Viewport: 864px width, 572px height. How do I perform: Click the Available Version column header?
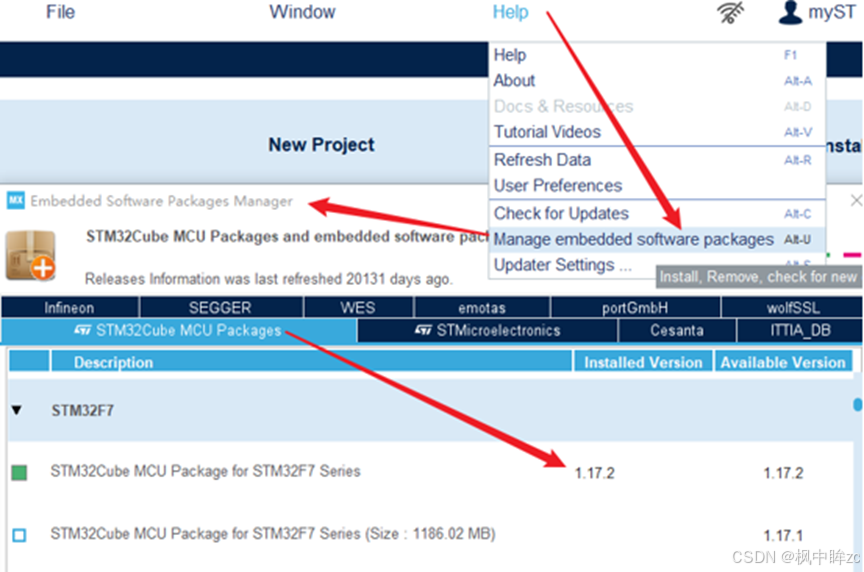pos(783,362)
